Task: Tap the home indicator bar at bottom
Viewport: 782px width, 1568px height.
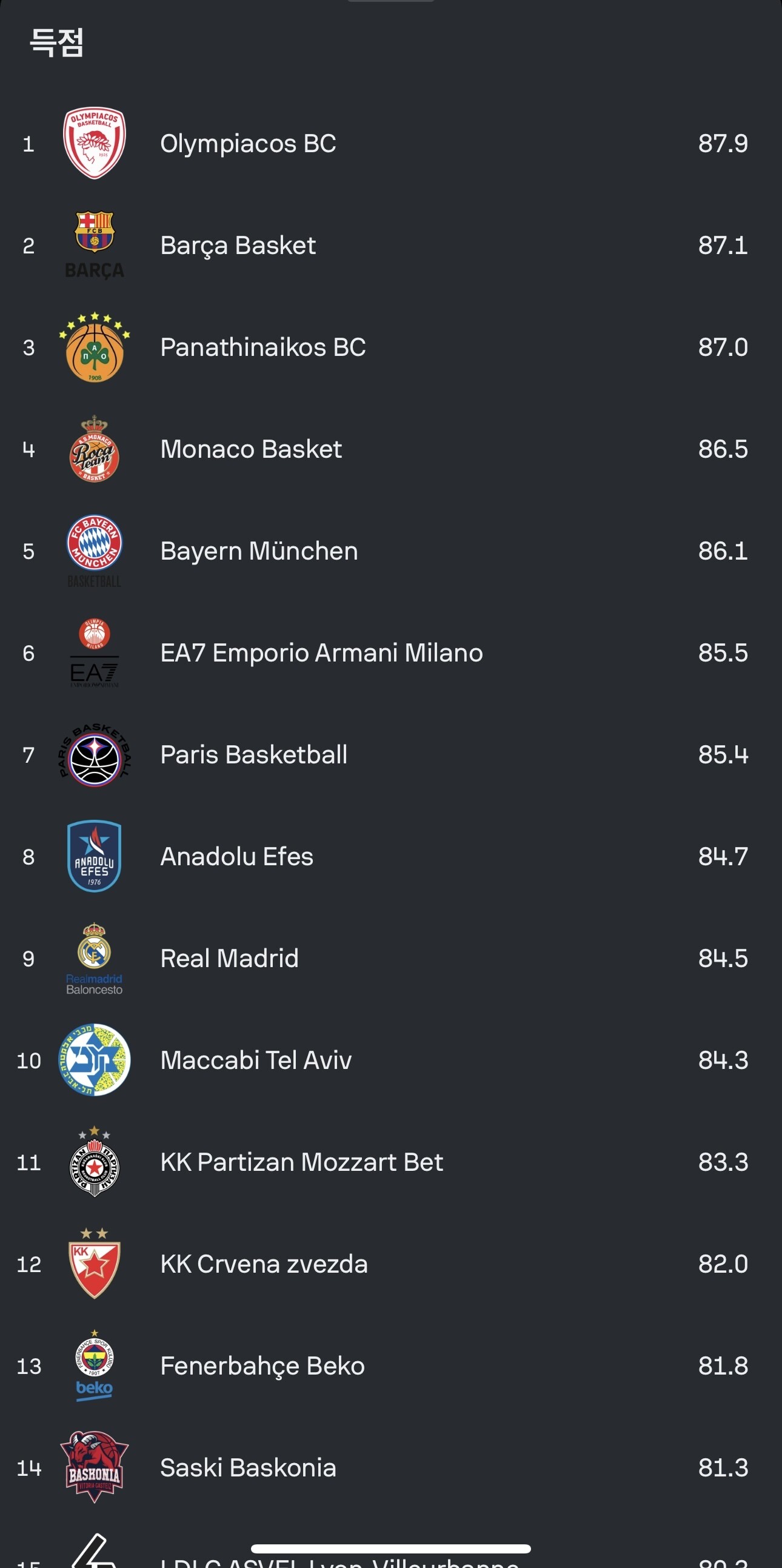Action: 390,1548
